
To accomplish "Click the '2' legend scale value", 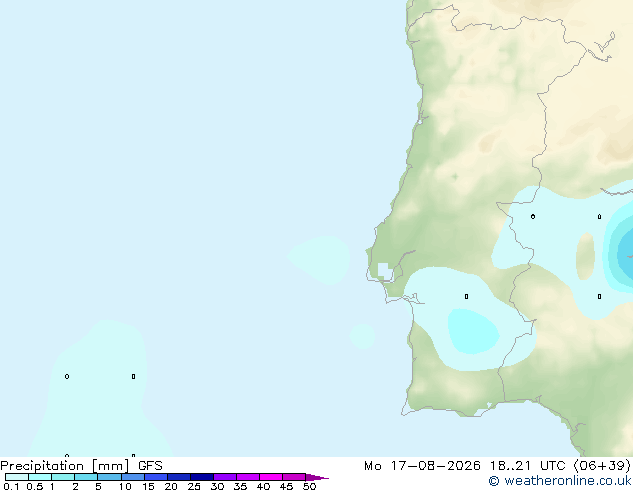I will tap(75, 486).
